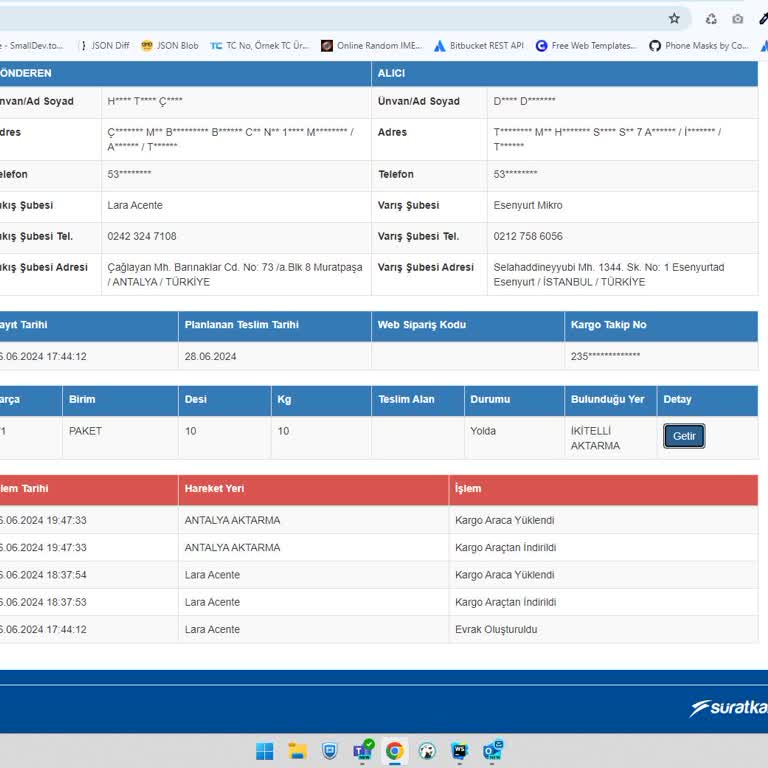Open WebStorm from the taskbar
Image resolution: width=768 pixels, height=768 pixels.
pyautogui.click(x=459, y=751)
